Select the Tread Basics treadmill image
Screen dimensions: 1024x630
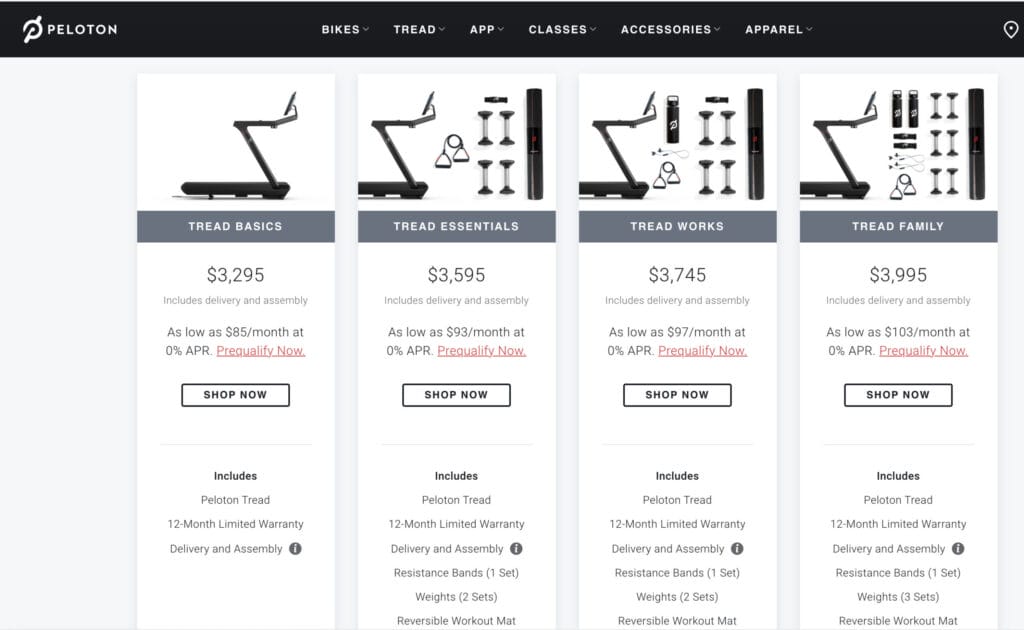coord(236,142)
